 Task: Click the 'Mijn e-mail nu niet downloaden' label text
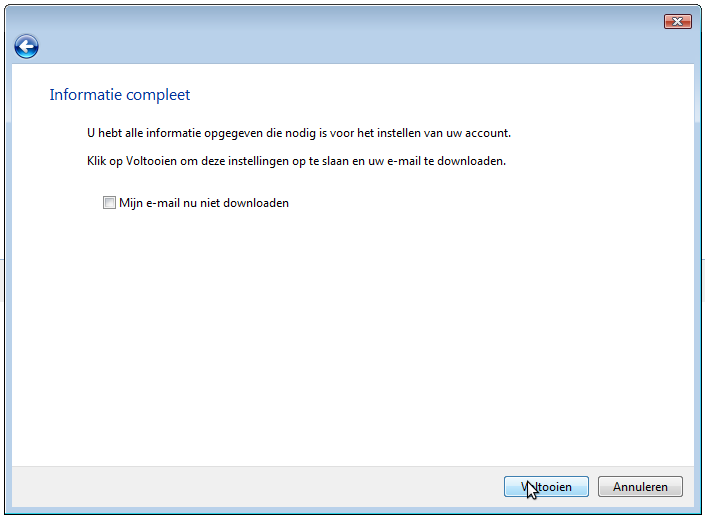tap(204, 203)
